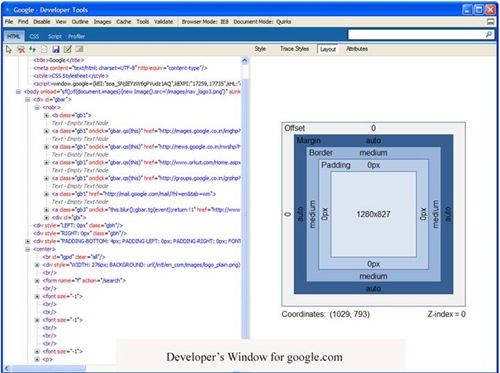Screen dimensions: 500x373
Task: Open the Images menu
Action: coord(102,22)
